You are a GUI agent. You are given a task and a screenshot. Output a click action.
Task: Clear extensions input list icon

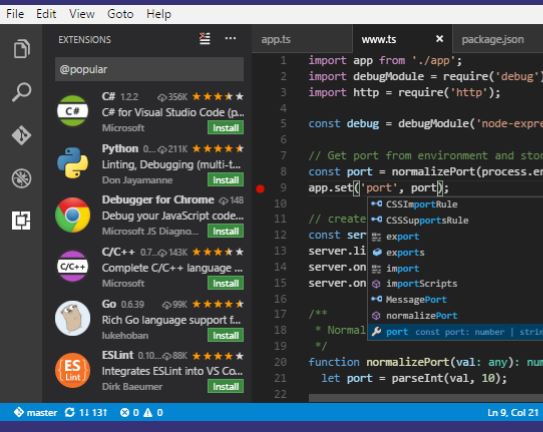coord(205,38)
